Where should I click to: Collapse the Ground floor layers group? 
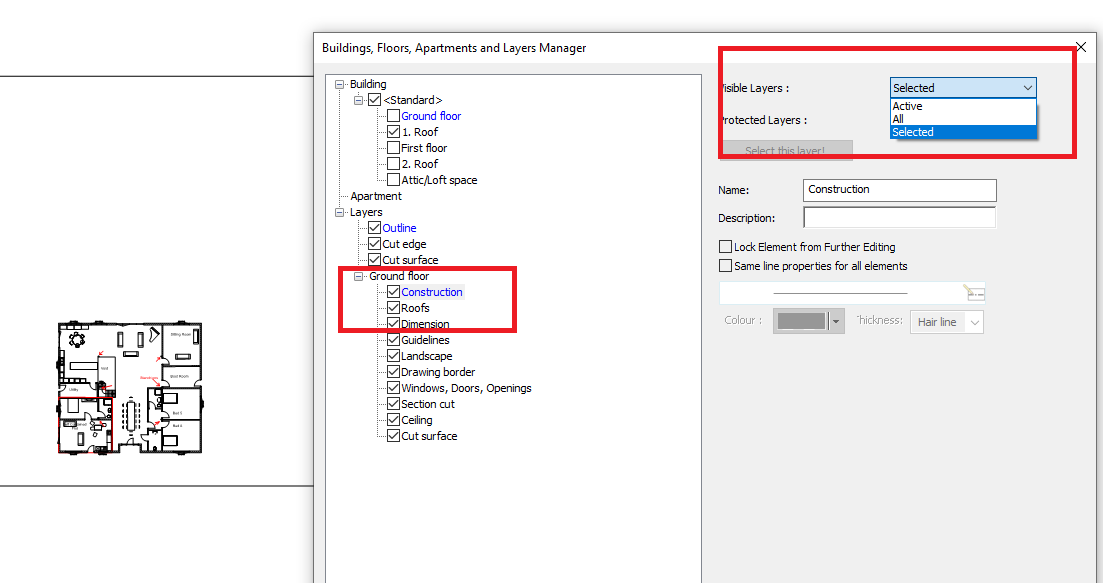coord(359,276)
